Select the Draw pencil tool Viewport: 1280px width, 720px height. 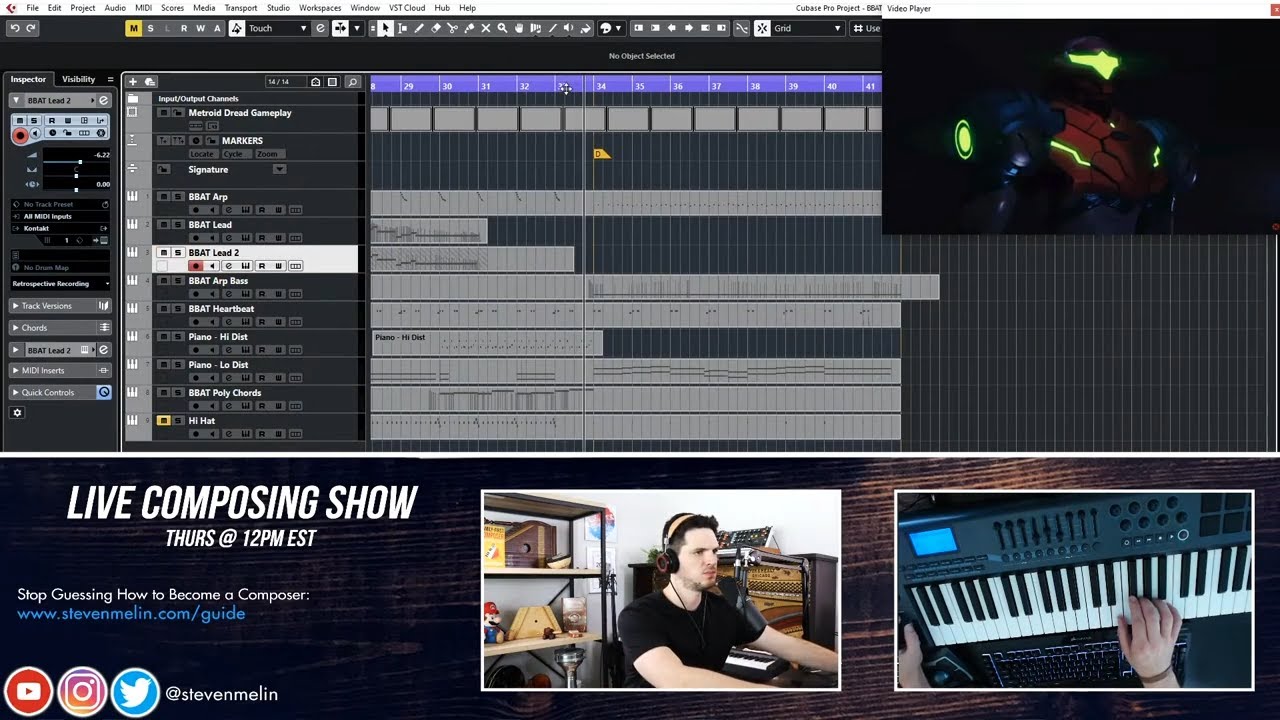click(419, 28)
